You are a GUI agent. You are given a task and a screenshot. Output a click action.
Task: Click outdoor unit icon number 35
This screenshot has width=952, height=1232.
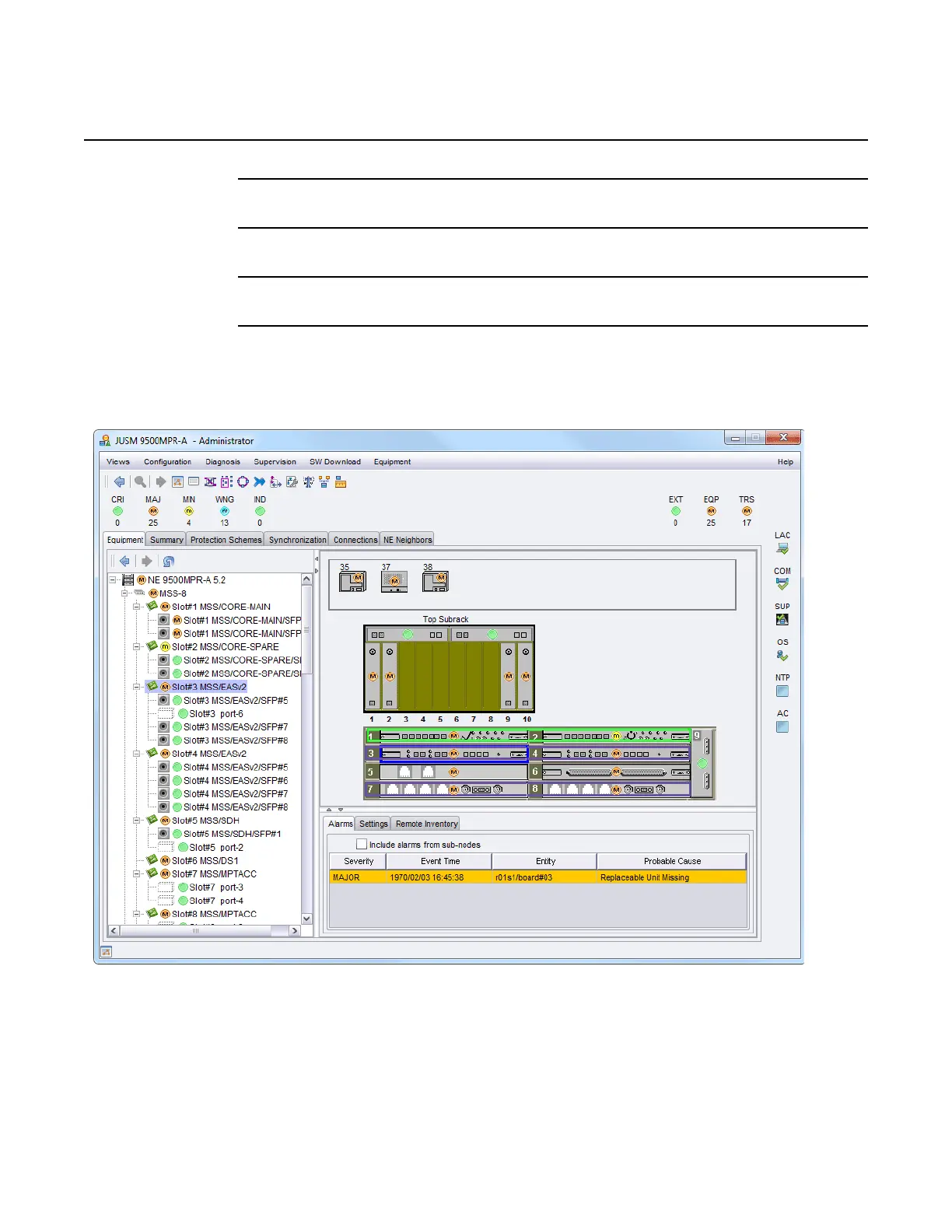pyautogui.click(x=353, y=581)
